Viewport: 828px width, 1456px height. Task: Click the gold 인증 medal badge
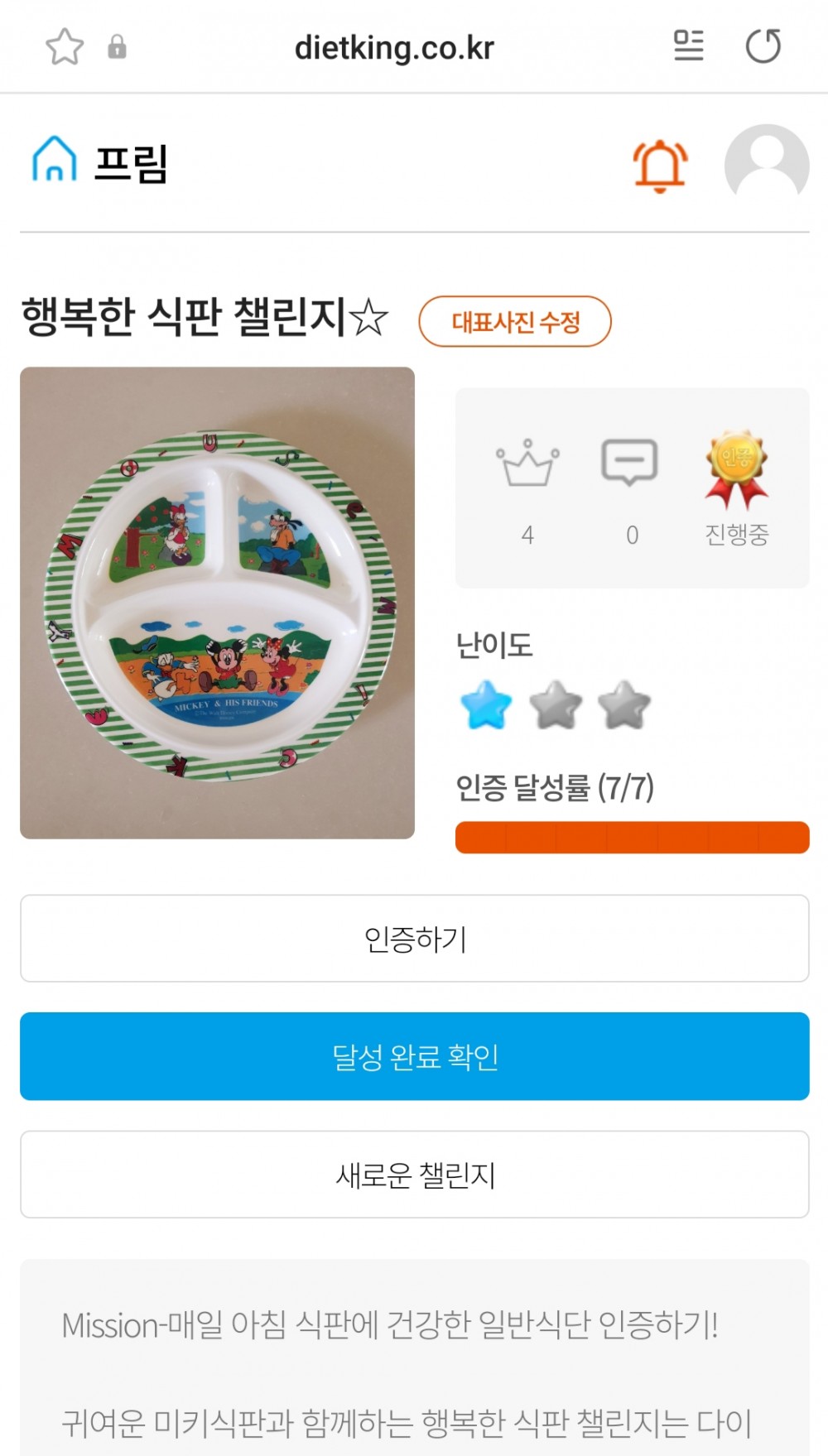pos(736,467)
